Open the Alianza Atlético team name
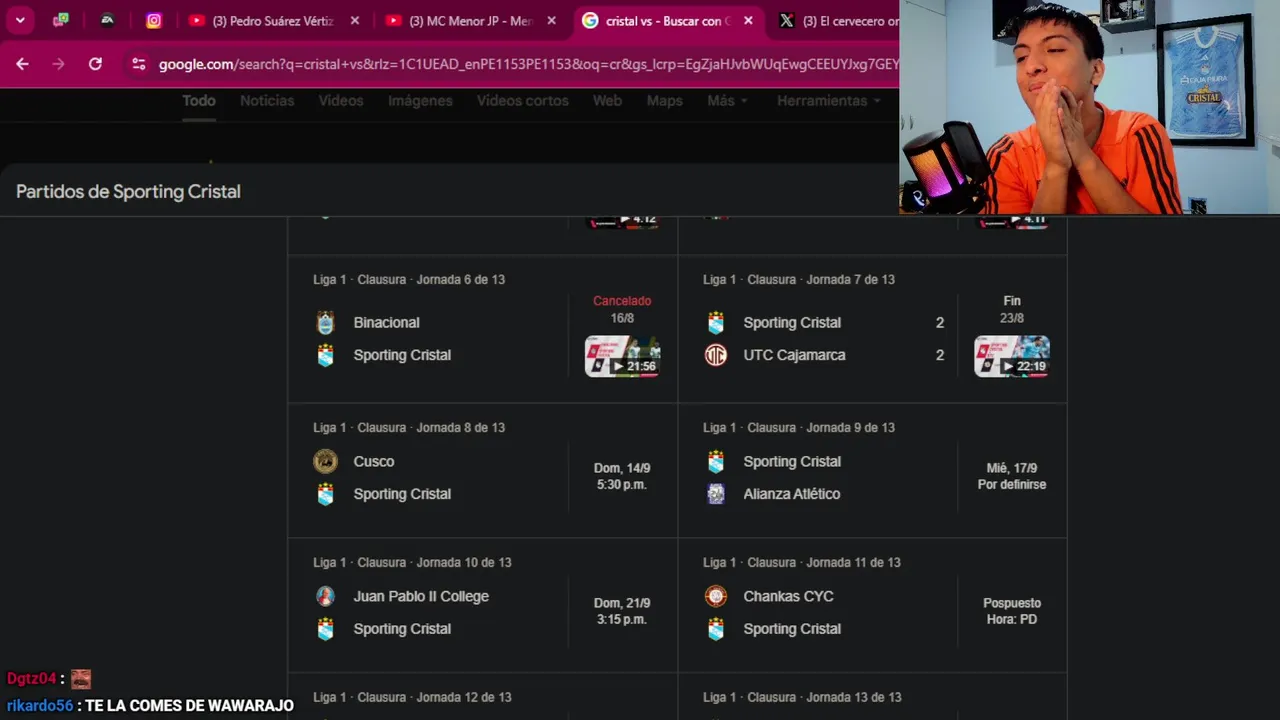This screenshot has width=1280, height=720. pos(791,494)
